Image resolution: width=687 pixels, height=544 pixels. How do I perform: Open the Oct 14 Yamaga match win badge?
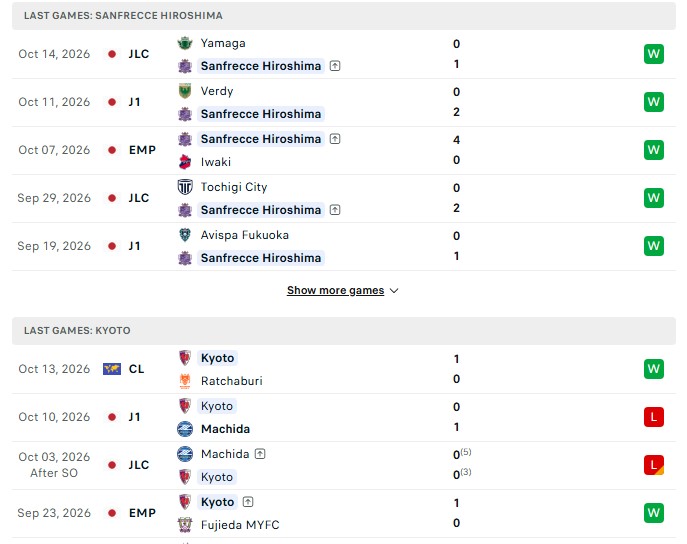654,54
